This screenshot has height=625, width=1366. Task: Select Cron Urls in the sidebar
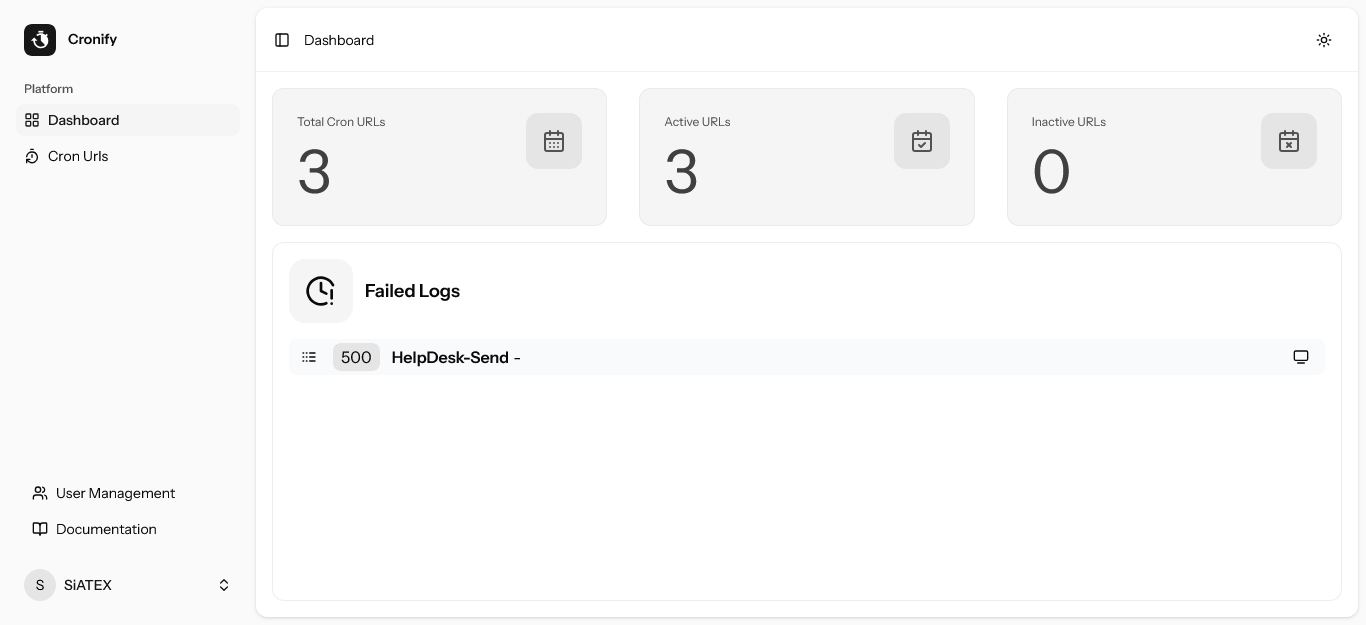(x=78, y=156)
